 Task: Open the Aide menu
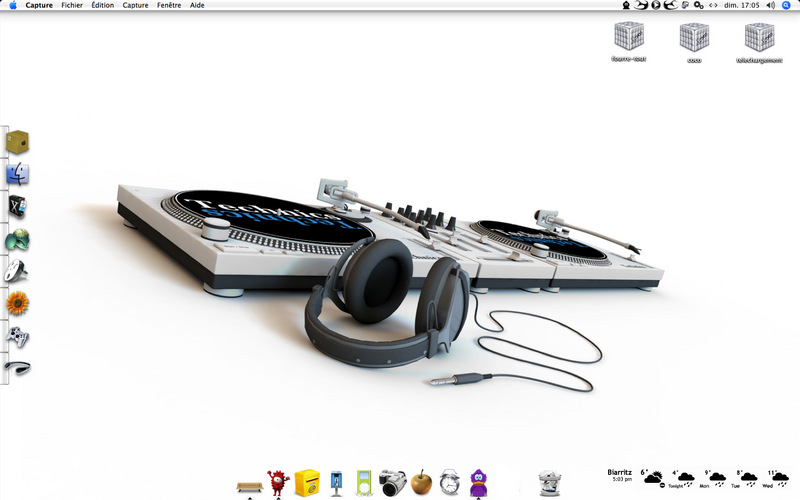(x=197, y=5)
